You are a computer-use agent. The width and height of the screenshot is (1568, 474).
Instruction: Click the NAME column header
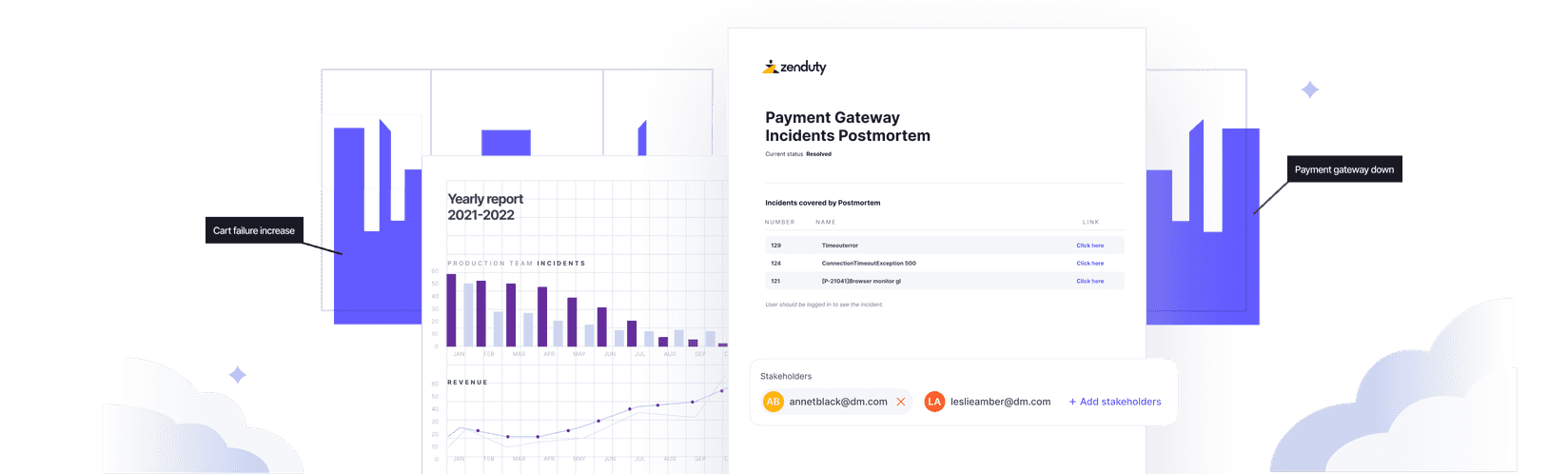click(825, 222)
